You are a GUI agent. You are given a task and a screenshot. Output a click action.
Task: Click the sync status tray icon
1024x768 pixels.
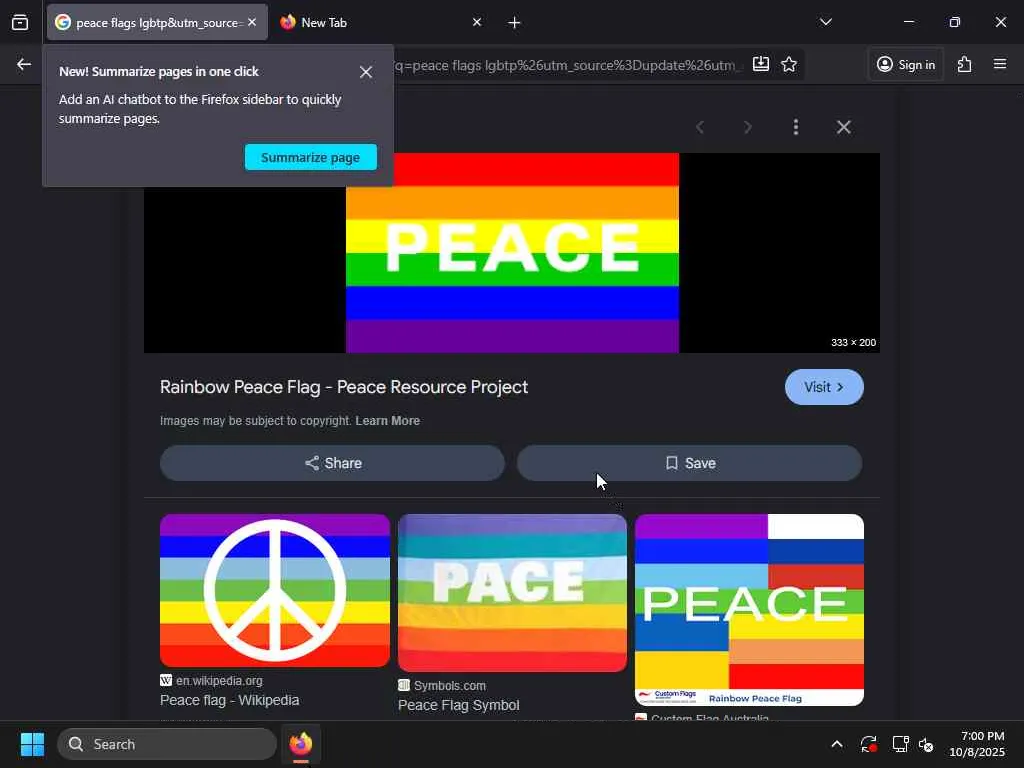869,744
